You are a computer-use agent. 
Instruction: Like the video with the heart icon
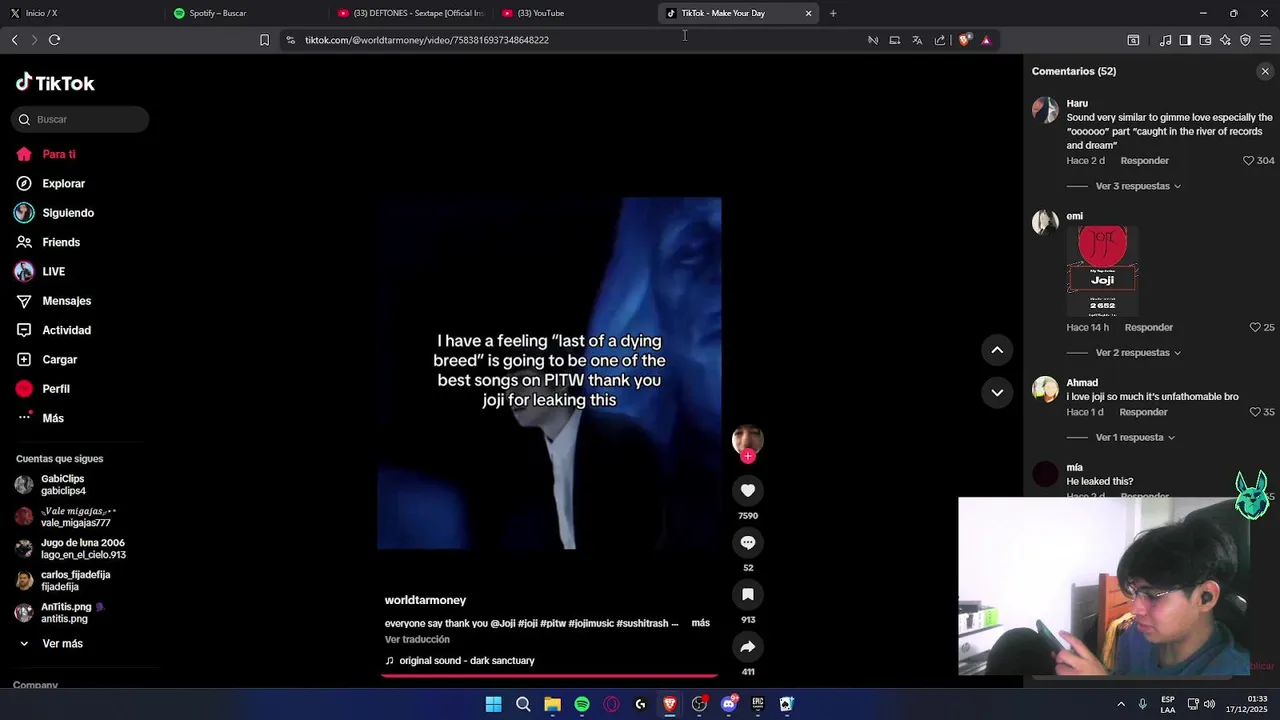pos(747,490)
